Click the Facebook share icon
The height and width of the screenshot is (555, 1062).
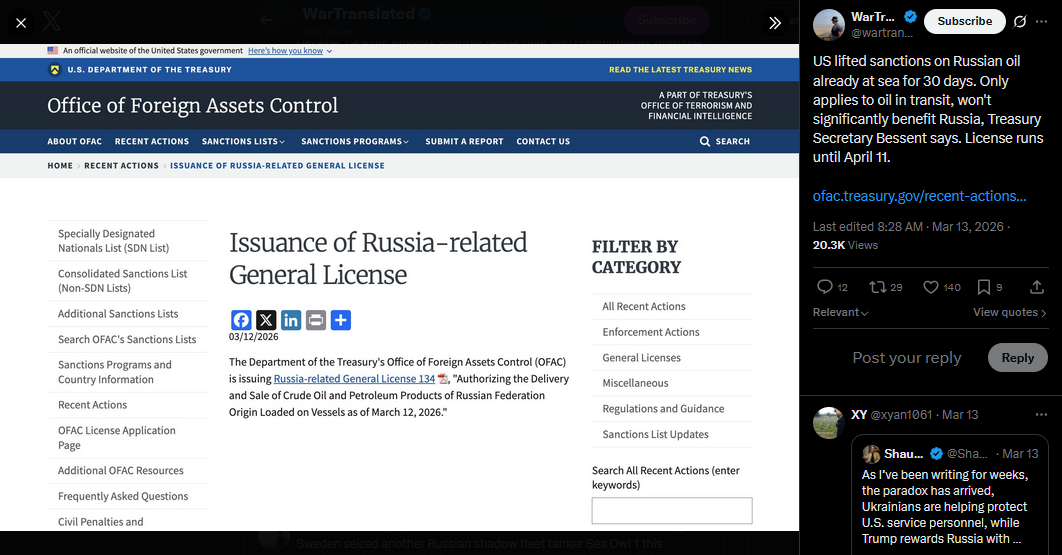[241, 320]
